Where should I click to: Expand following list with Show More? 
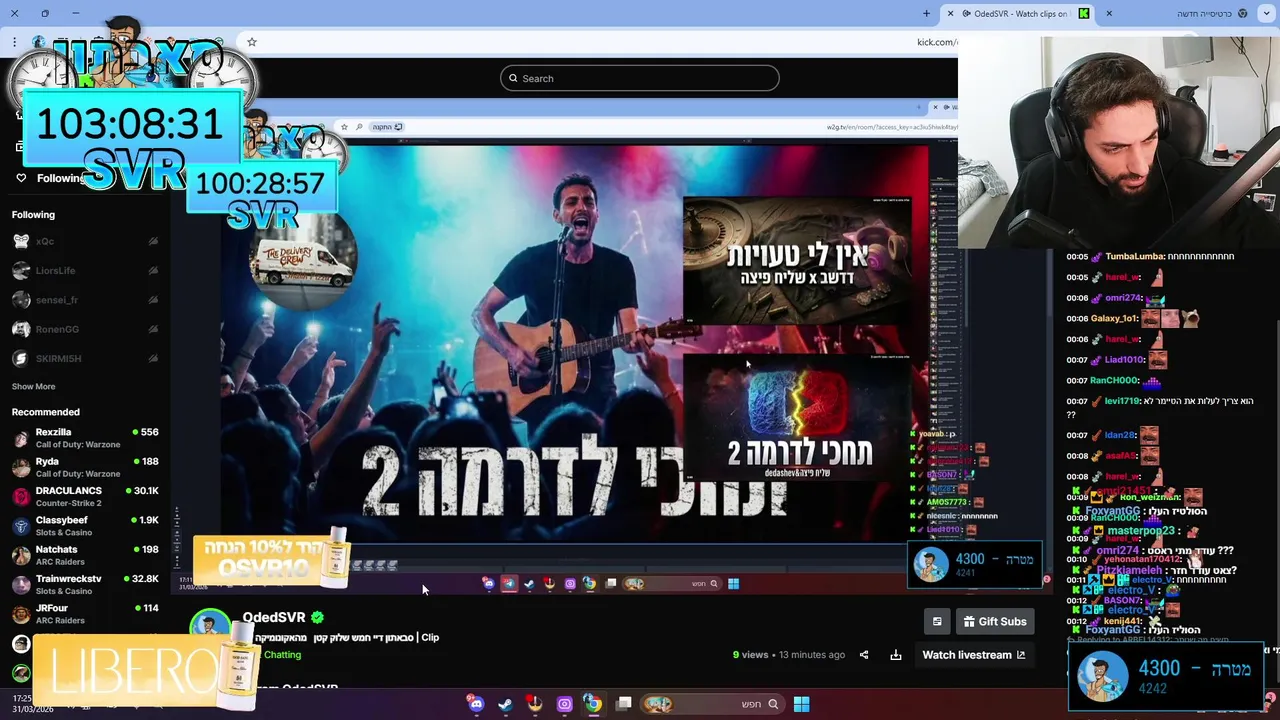(x=34, y=386)
